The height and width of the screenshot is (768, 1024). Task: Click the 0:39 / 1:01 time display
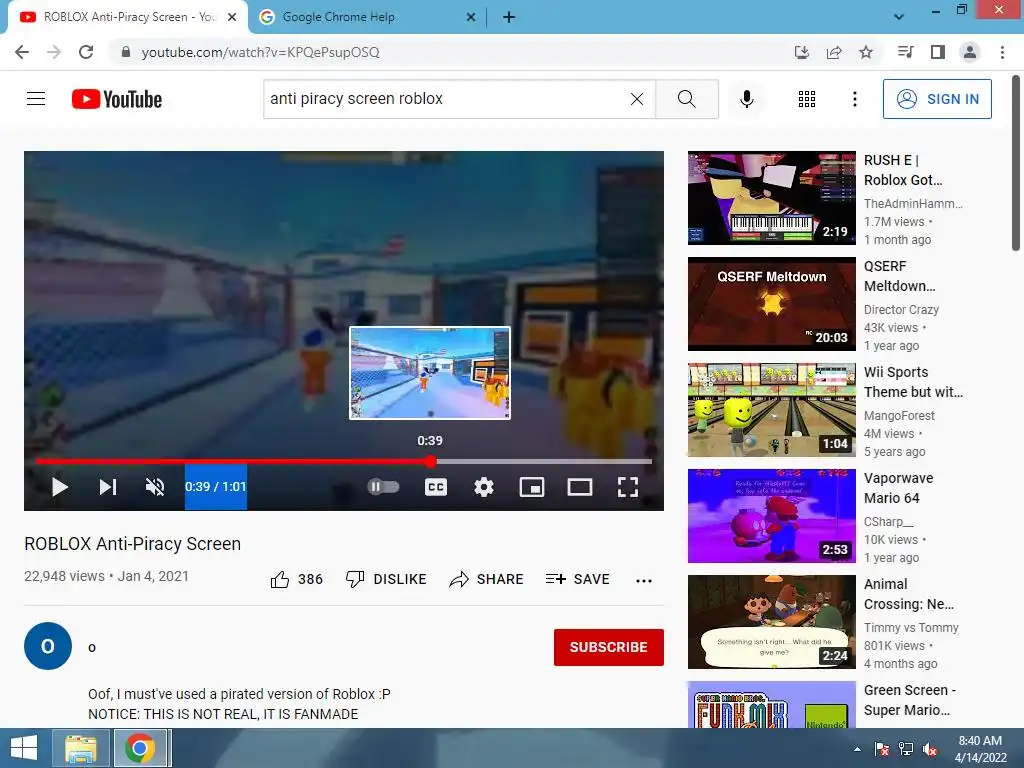(216, 487)
